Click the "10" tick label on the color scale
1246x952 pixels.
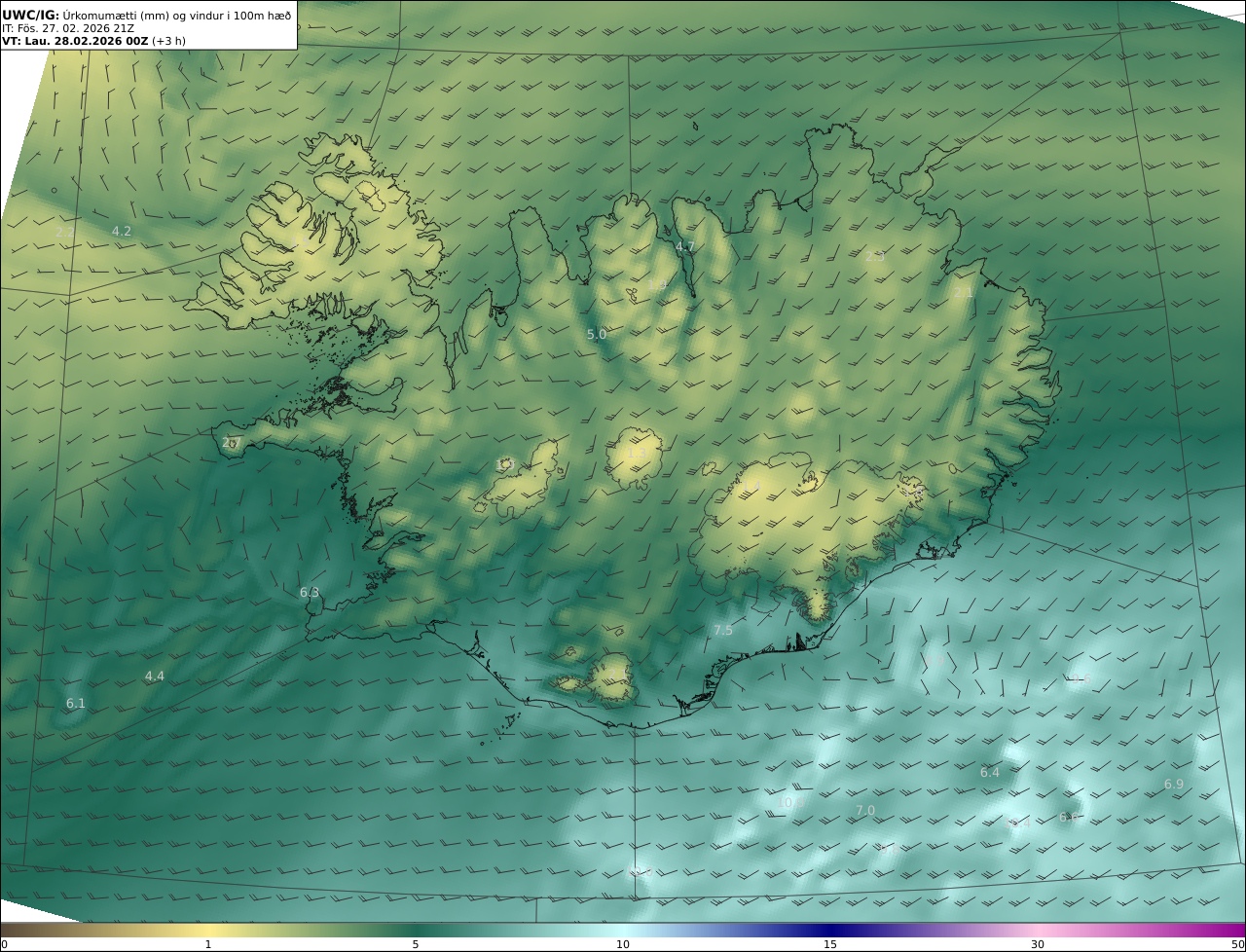623,944
